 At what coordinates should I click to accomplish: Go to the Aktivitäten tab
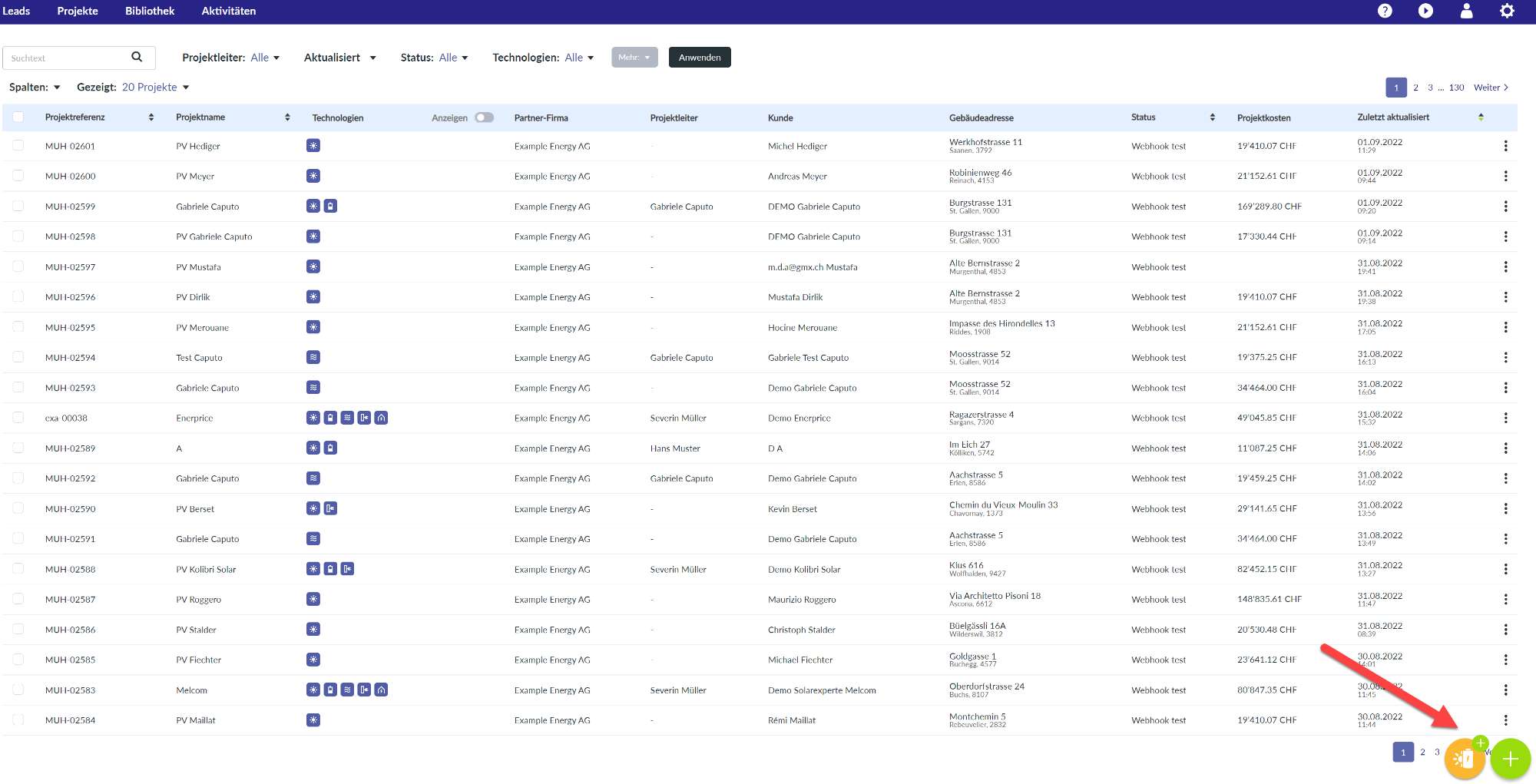coord(228,11)
